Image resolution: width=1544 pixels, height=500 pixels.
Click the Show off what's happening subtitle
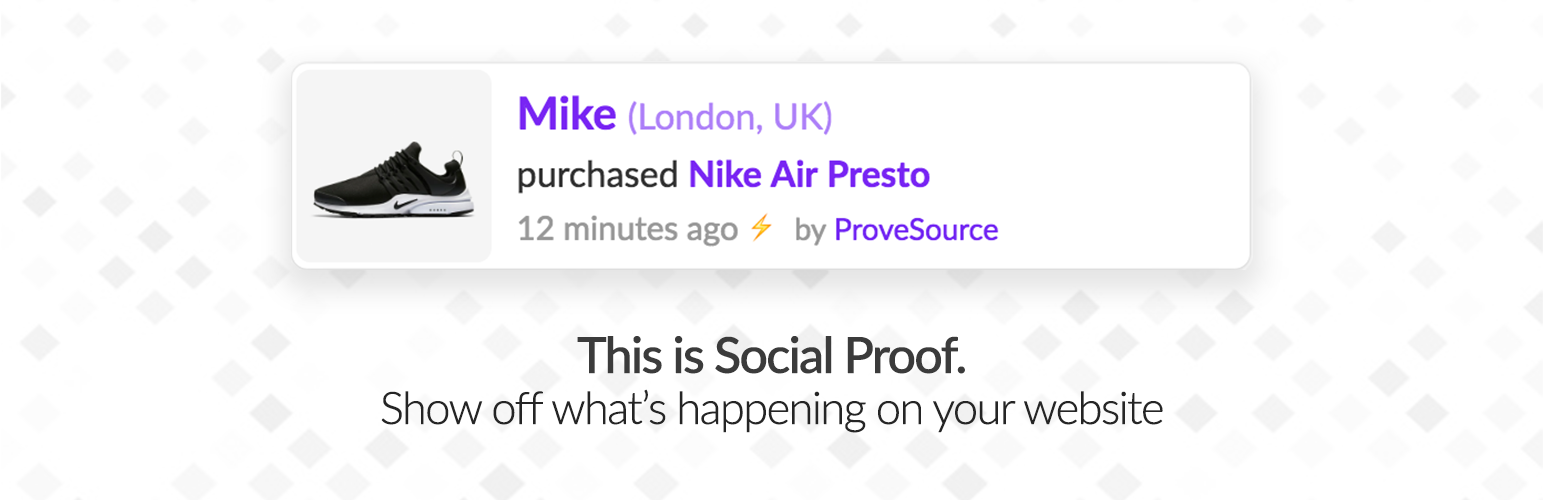coord(771,410)
